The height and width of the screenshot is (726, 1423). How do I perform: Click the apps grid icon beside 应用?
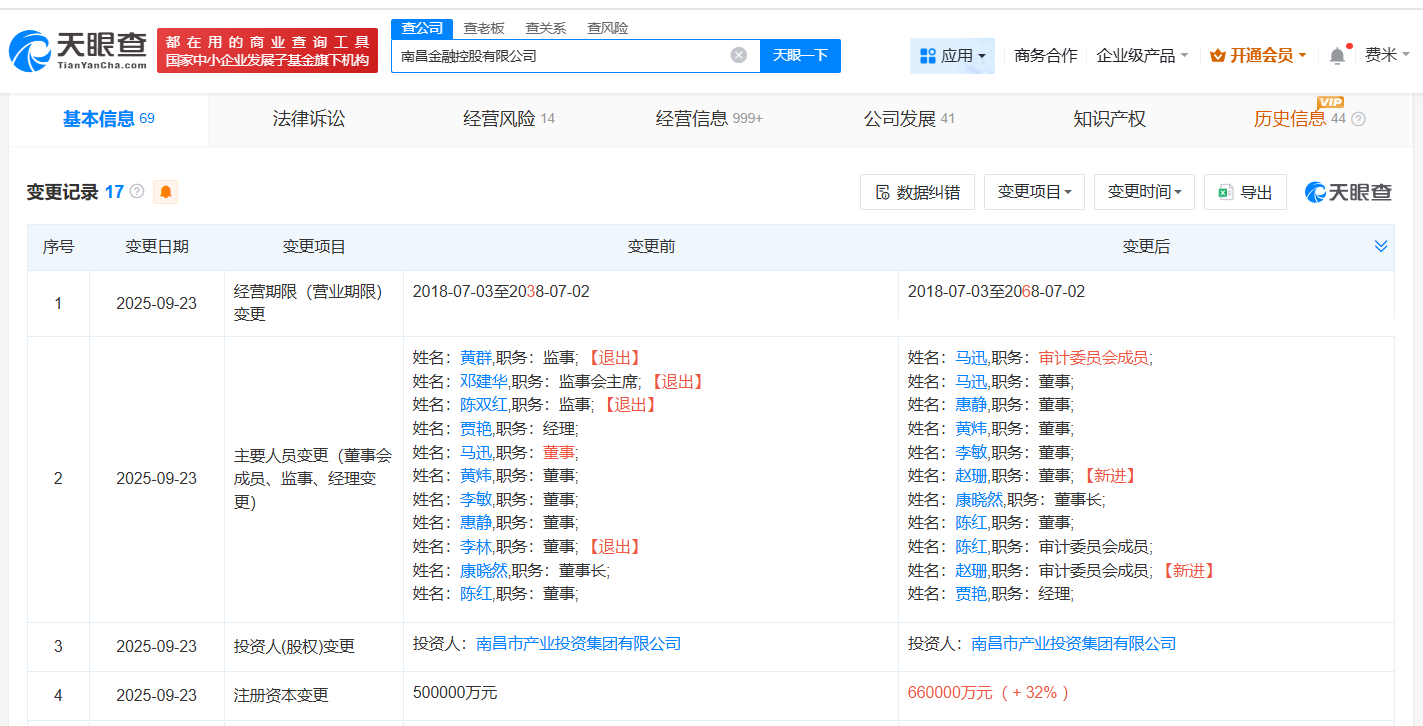pos(925,56)
